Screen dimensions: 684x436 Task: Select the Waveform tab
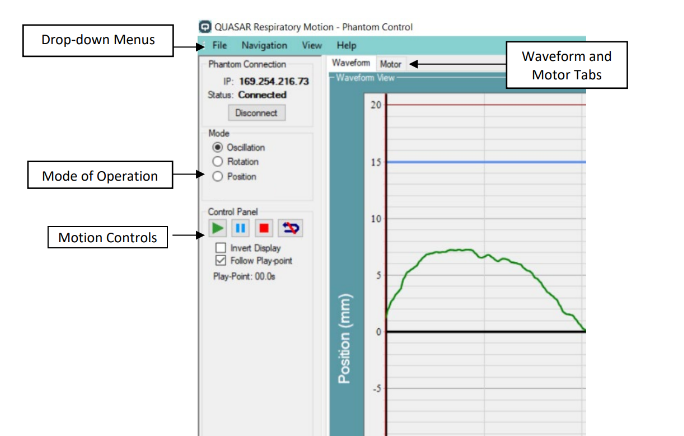point(351,64)
